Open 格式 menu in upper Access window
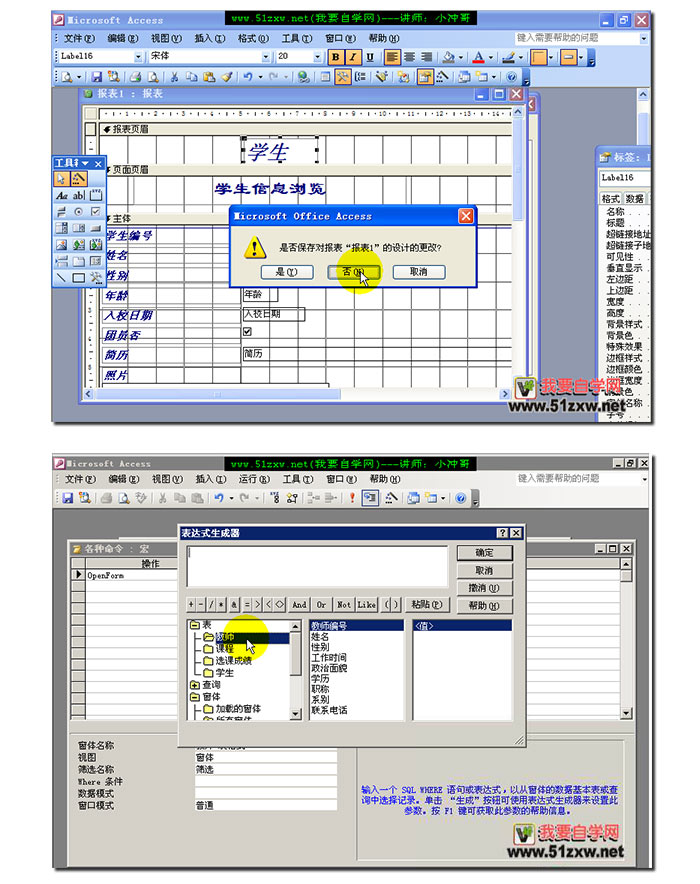 [253, 38]
